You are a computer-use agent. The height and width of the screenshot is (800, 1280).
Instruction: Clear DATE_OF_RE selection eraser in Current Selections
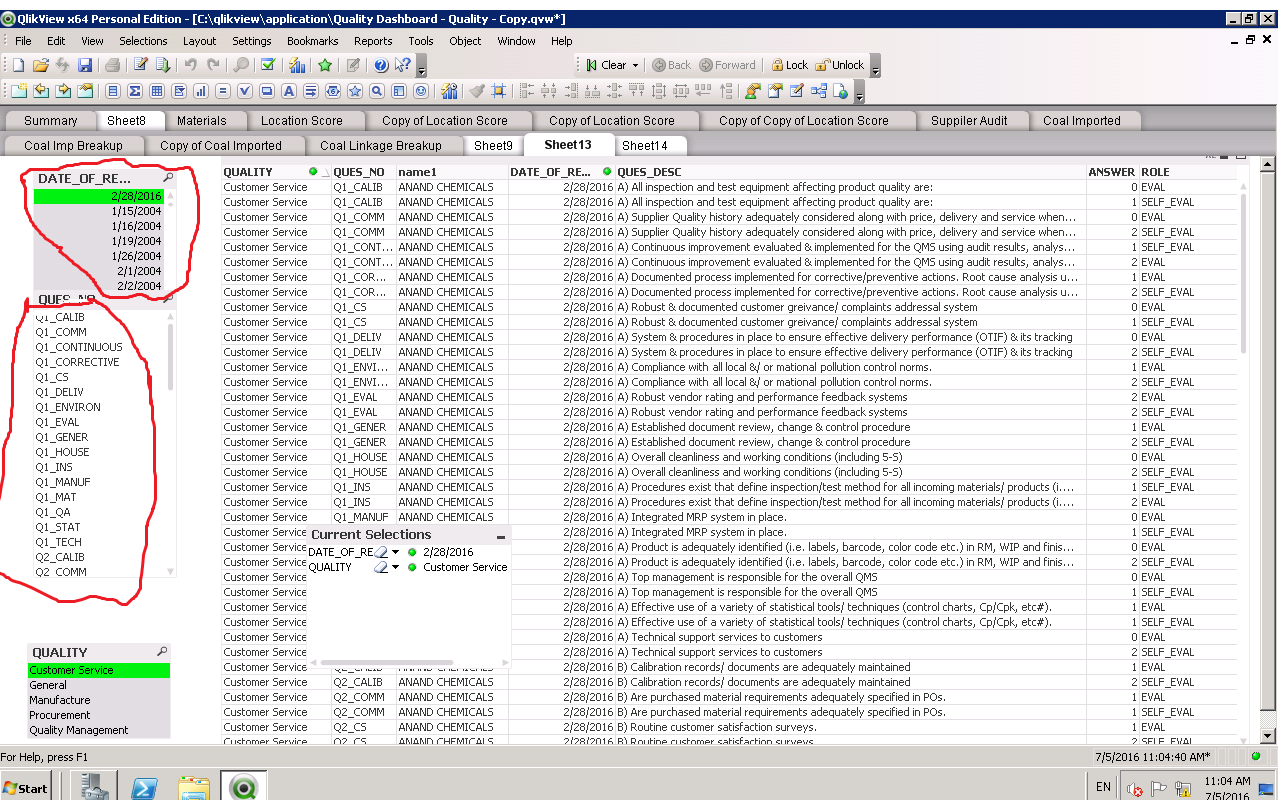point(382,552)
